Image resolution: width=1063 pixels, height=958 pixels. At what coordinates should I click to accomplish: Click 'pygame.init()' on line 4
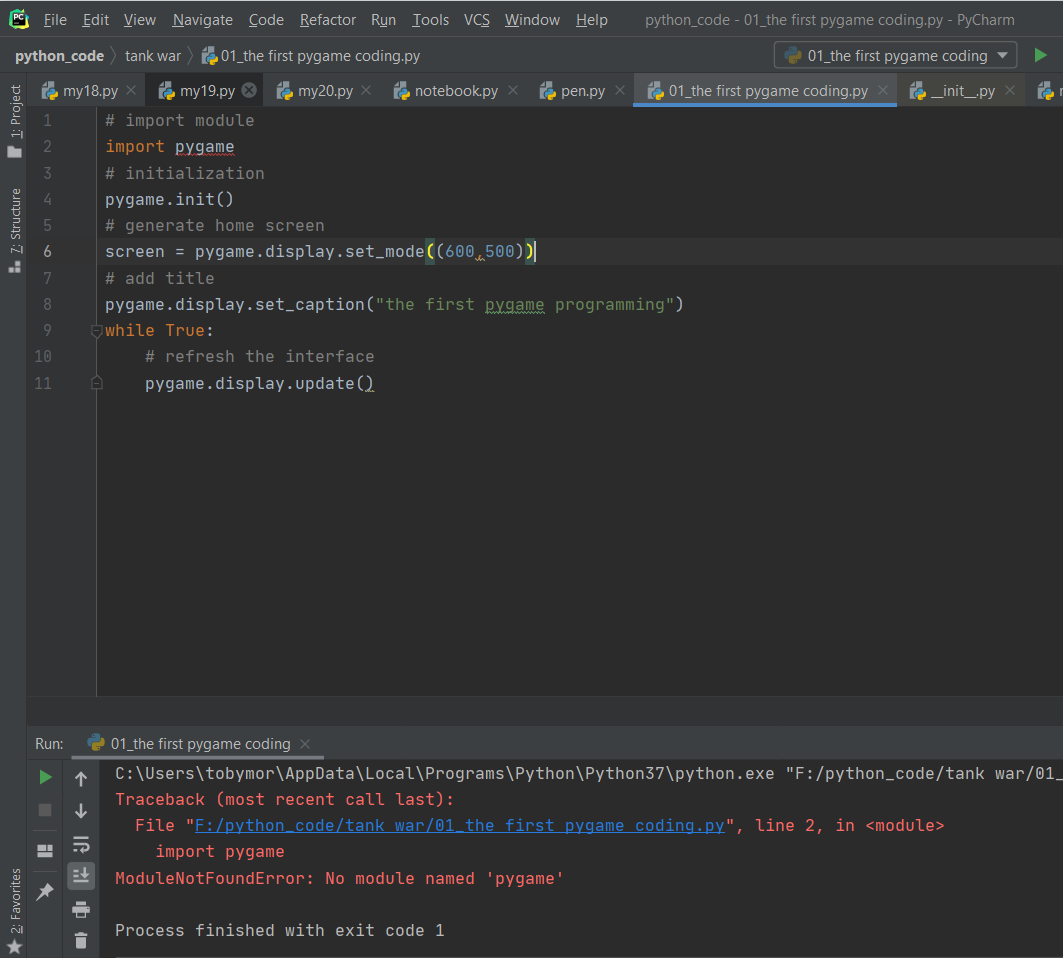(x=169, y=199)
